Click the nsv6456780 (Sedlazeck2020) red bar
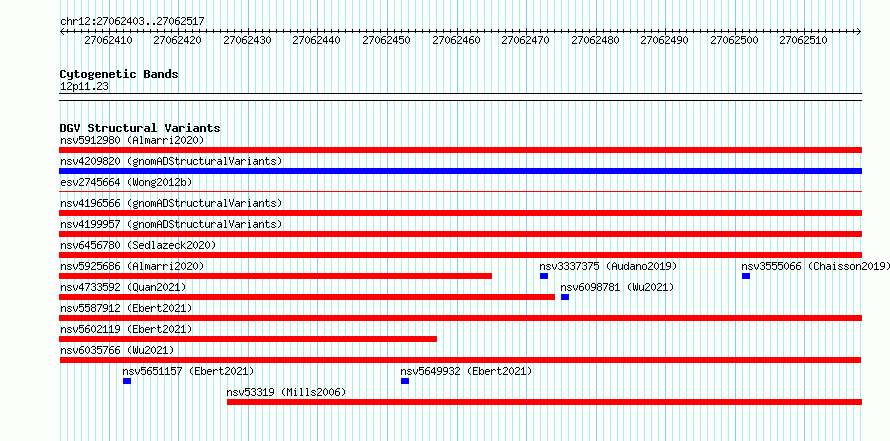The width and height of the screenshot is (890, 441). click(x=460, y=255)
